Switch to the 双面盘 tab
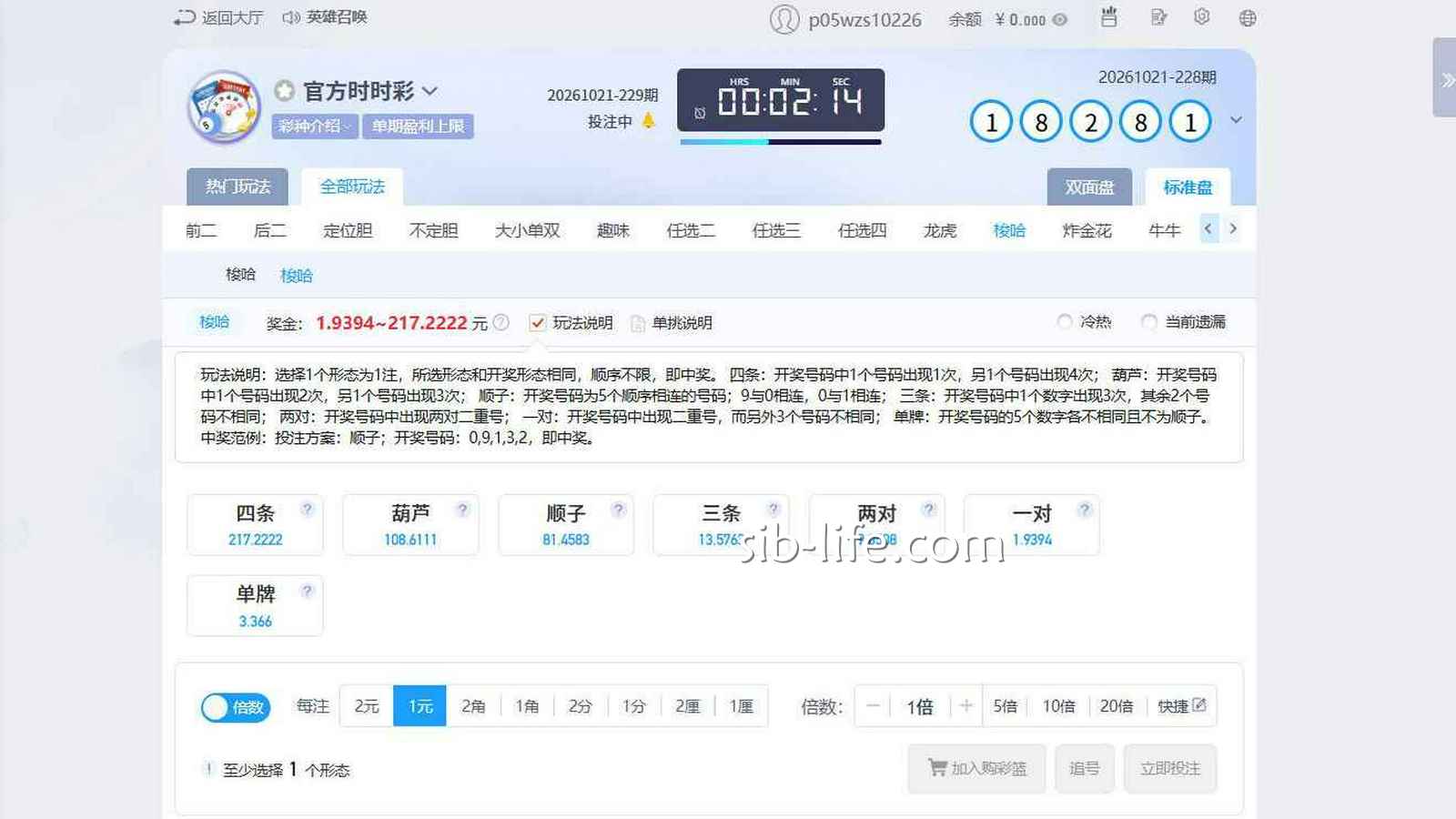 click(x=1089, y=187)
